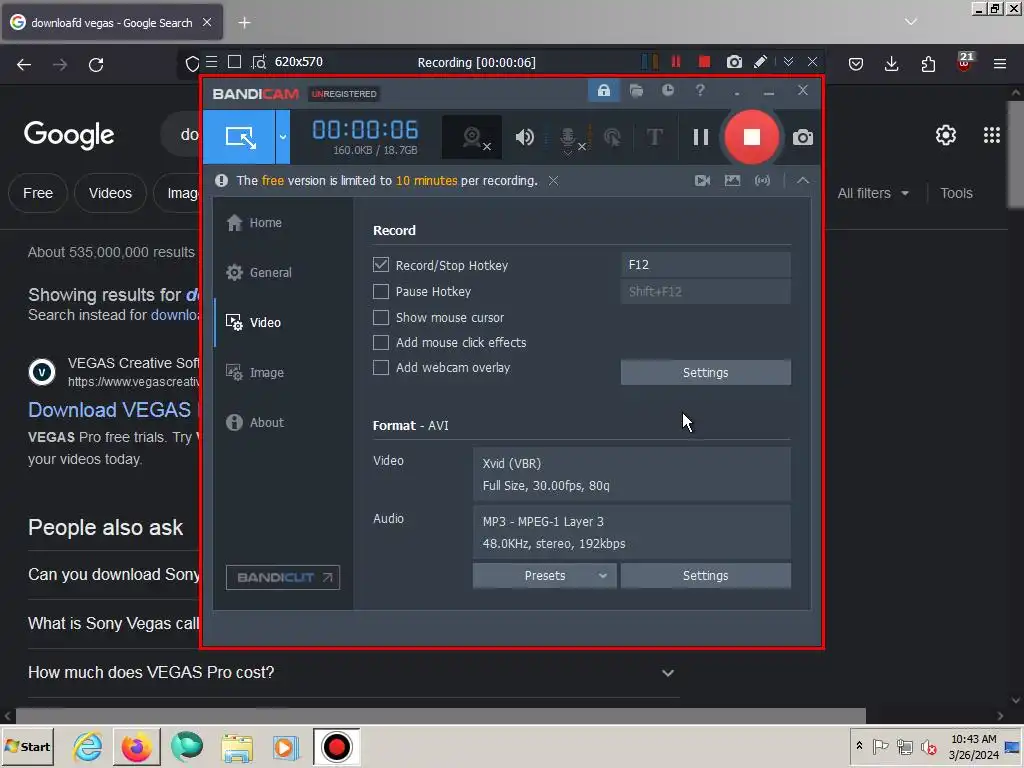Screen dimensions: 1024x768
Task: Open Google search Tools
Action: click(956, 193)
